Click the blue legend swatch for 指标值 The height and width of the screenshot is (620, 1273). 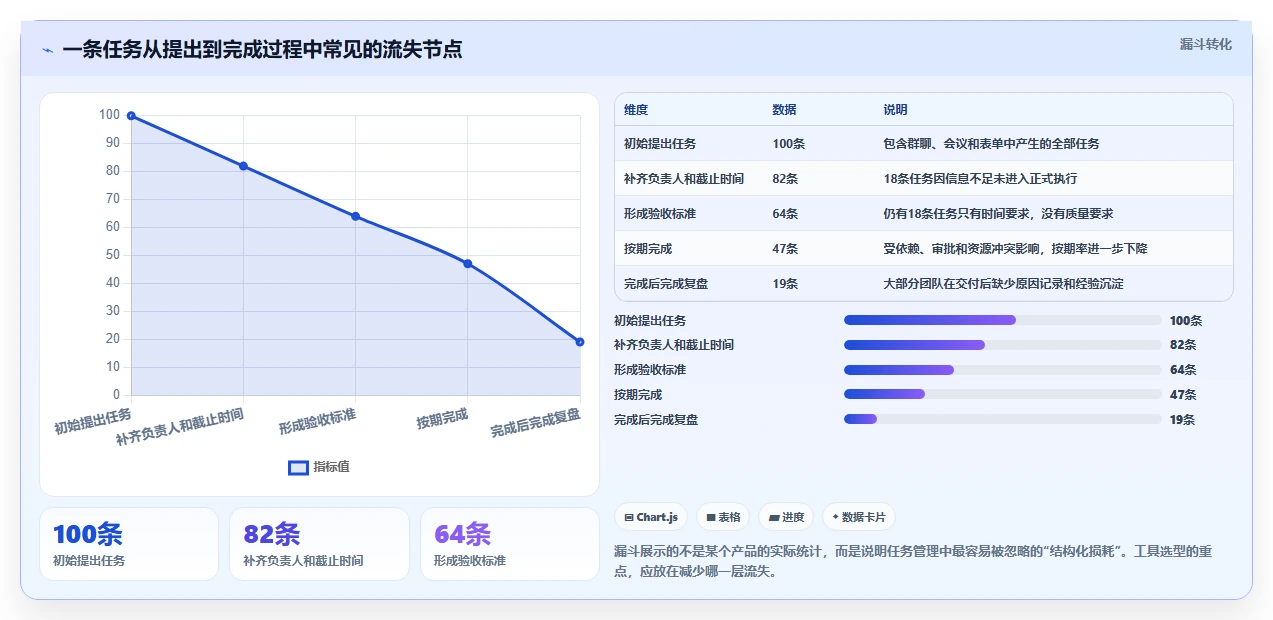(298, 467)
